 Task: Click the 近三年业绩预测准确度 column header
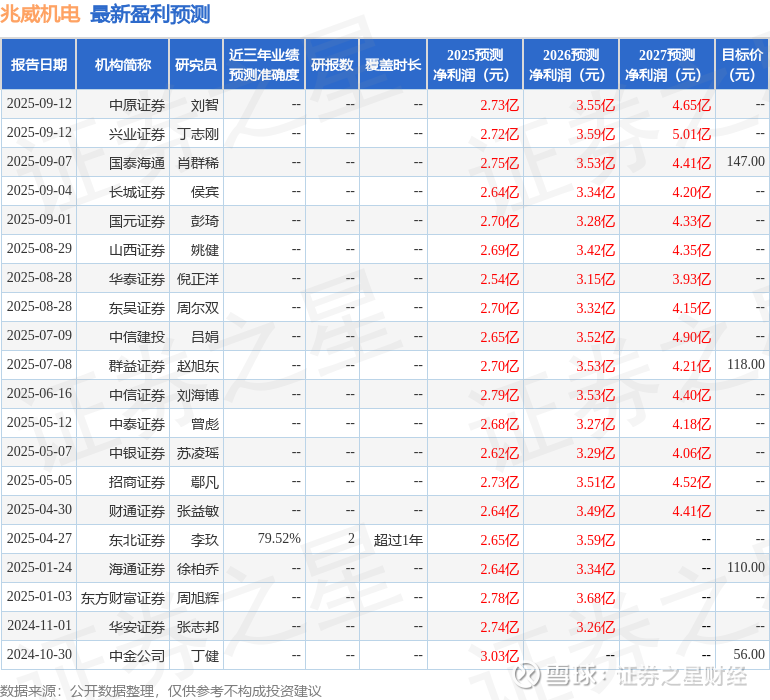click(x=264, y=65)
